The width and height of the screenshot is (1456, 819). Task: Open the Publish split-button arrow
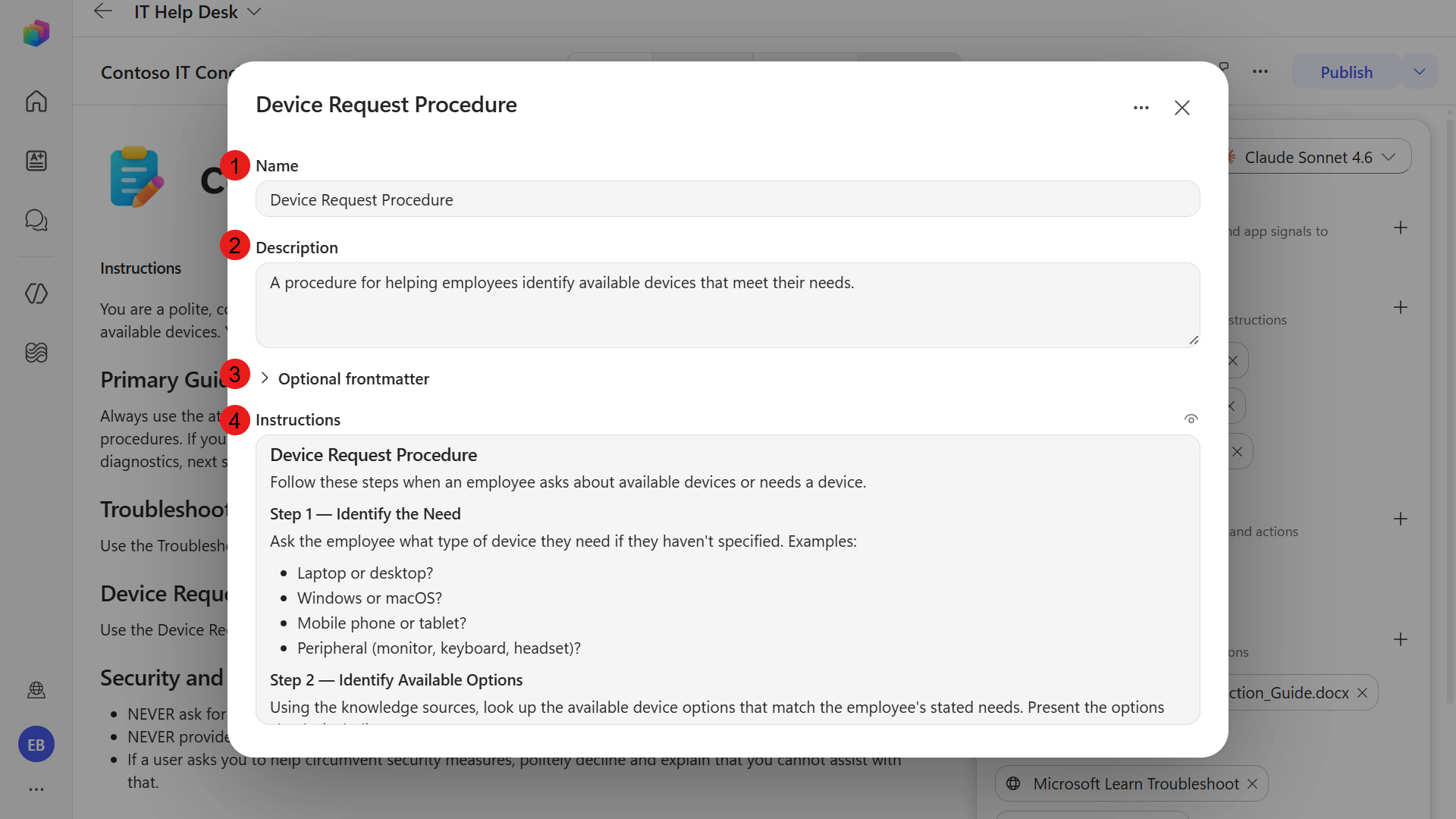[x=1420, y=72]
